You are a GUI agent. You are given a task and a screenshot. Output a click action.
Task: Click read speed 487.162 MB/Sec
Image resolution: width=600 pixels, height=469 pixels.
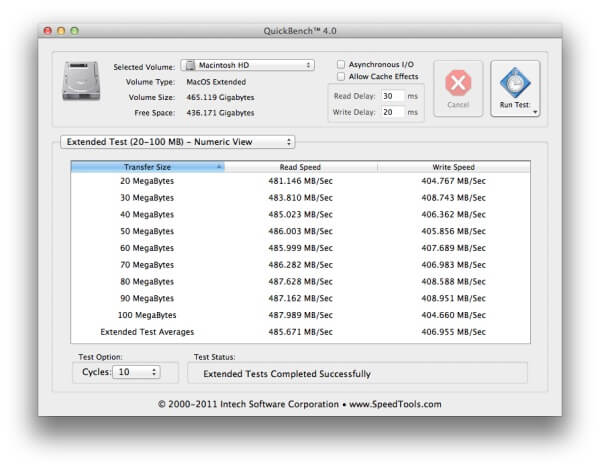pyautogui.click(x=300, y=298)
